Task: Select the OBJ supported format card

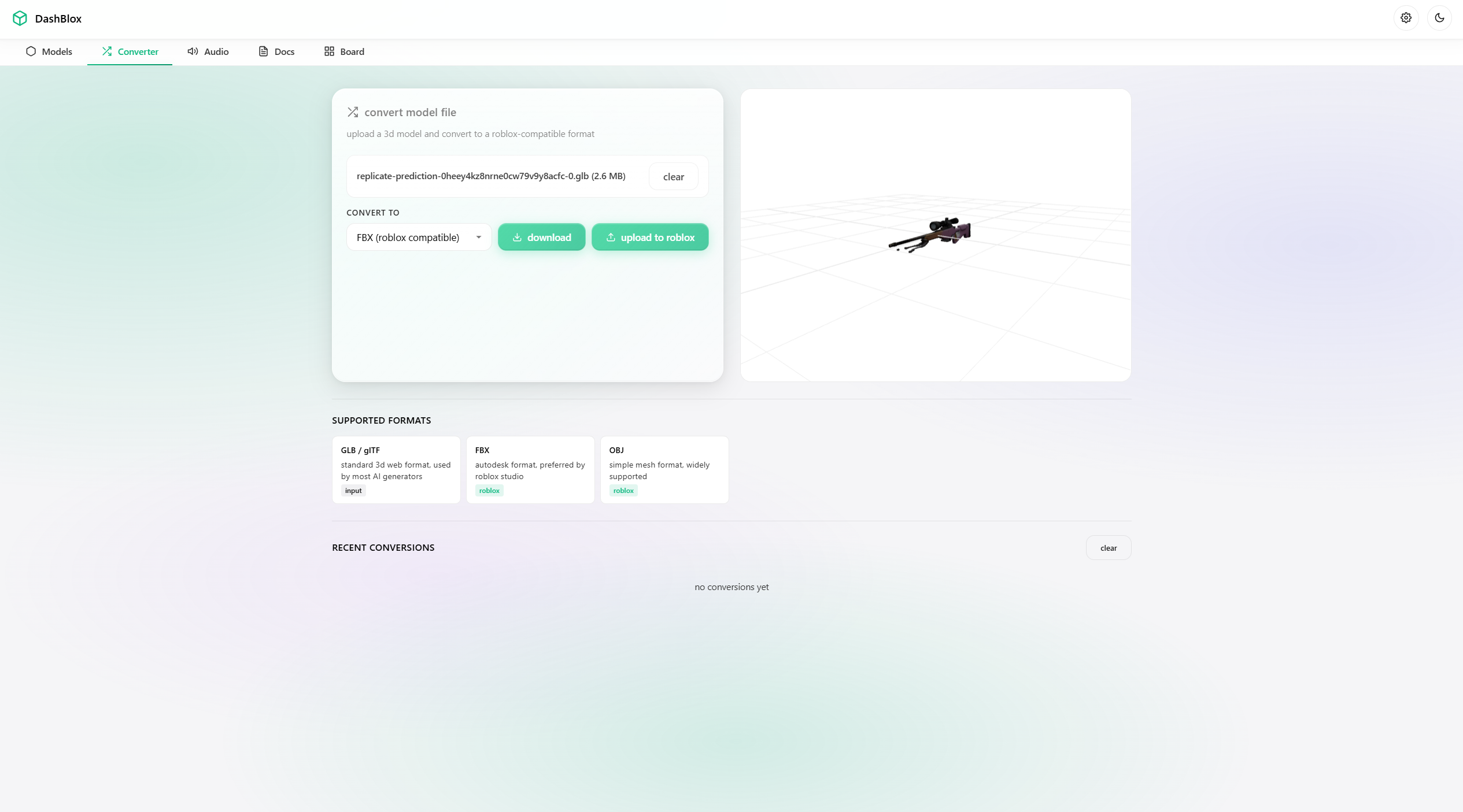Action: click(x=664, y=470)
